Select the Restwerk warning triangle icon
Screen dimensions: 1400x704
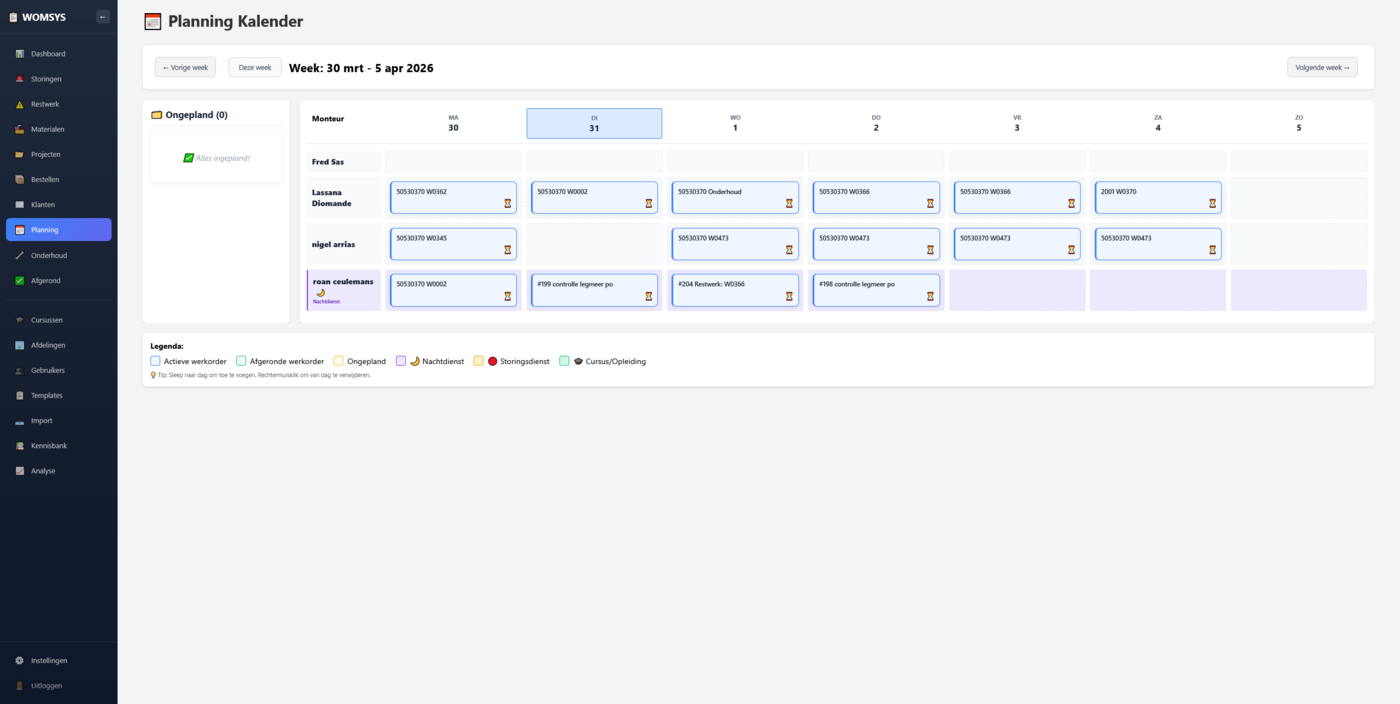pyautogui.click(x=18, y=103)
